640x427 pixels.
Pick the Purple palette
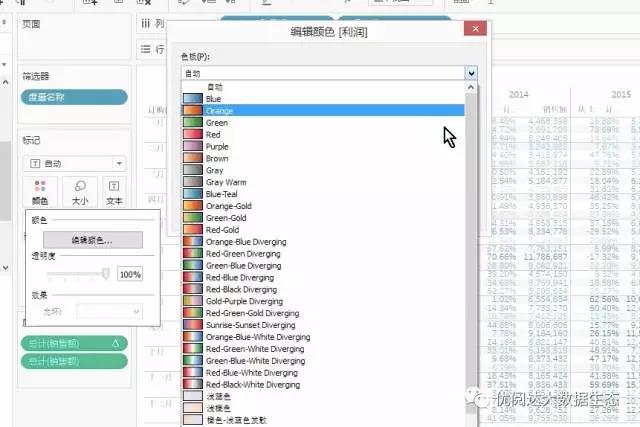click(x=323, y=146)
